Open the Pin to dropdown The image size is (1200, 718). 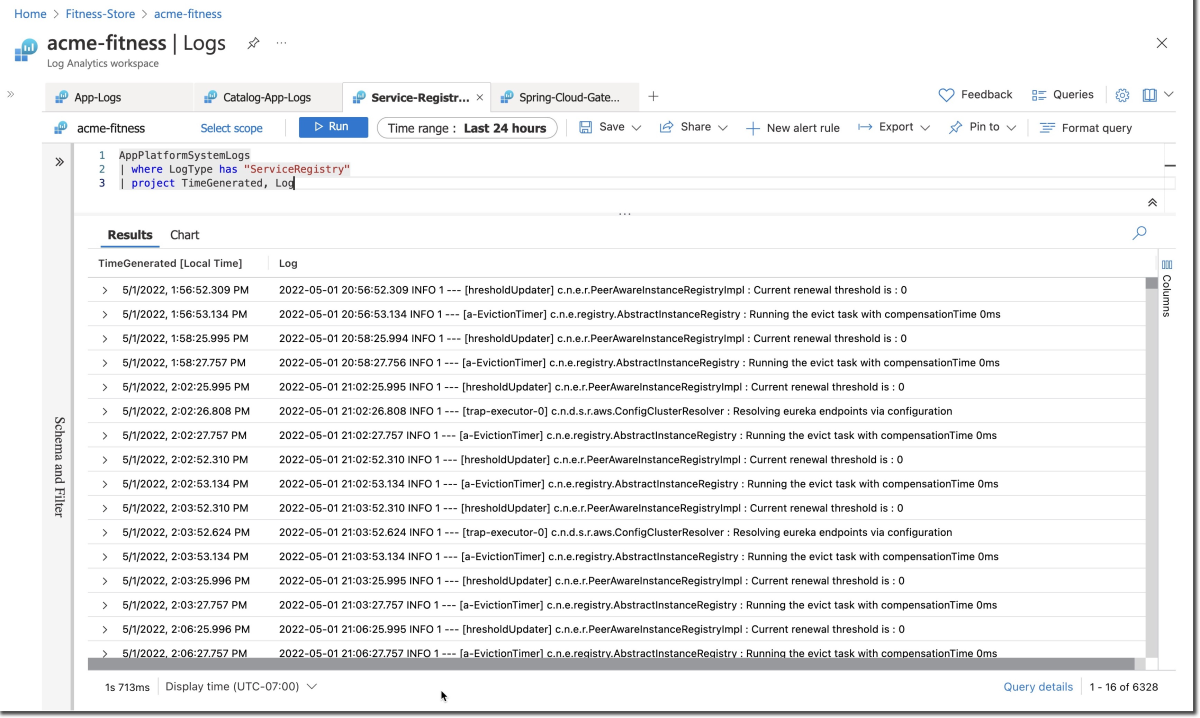pyautogui.click(x=981, y=127)
